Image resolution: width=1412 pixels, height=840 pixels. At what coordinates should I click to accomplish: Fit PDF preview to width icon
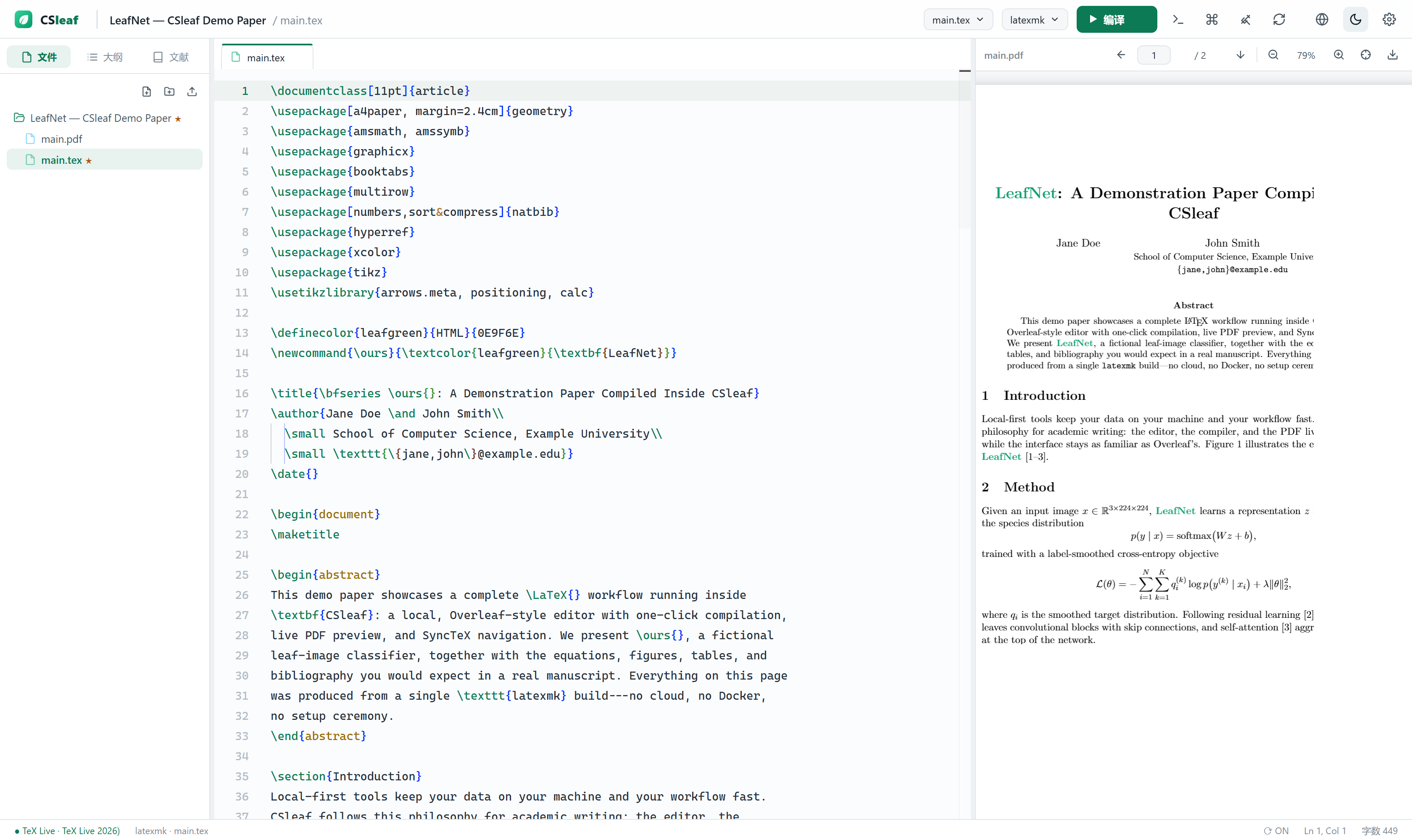[1365, 55]
